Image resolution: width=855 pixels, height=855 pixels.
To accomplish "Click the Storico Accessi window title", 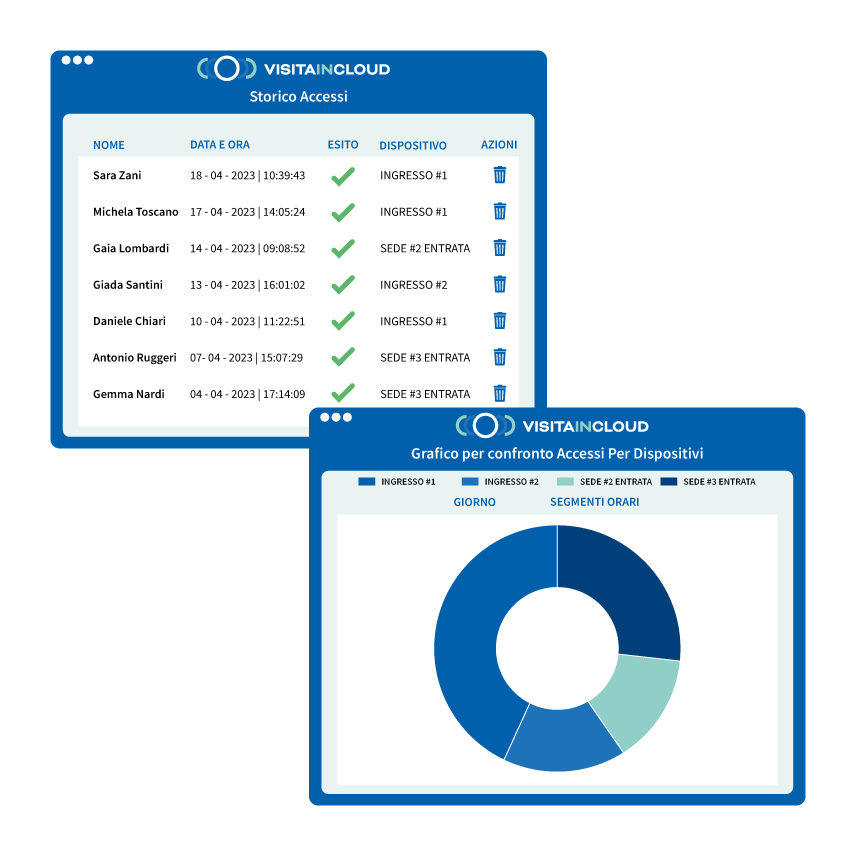I will (298, 97).
